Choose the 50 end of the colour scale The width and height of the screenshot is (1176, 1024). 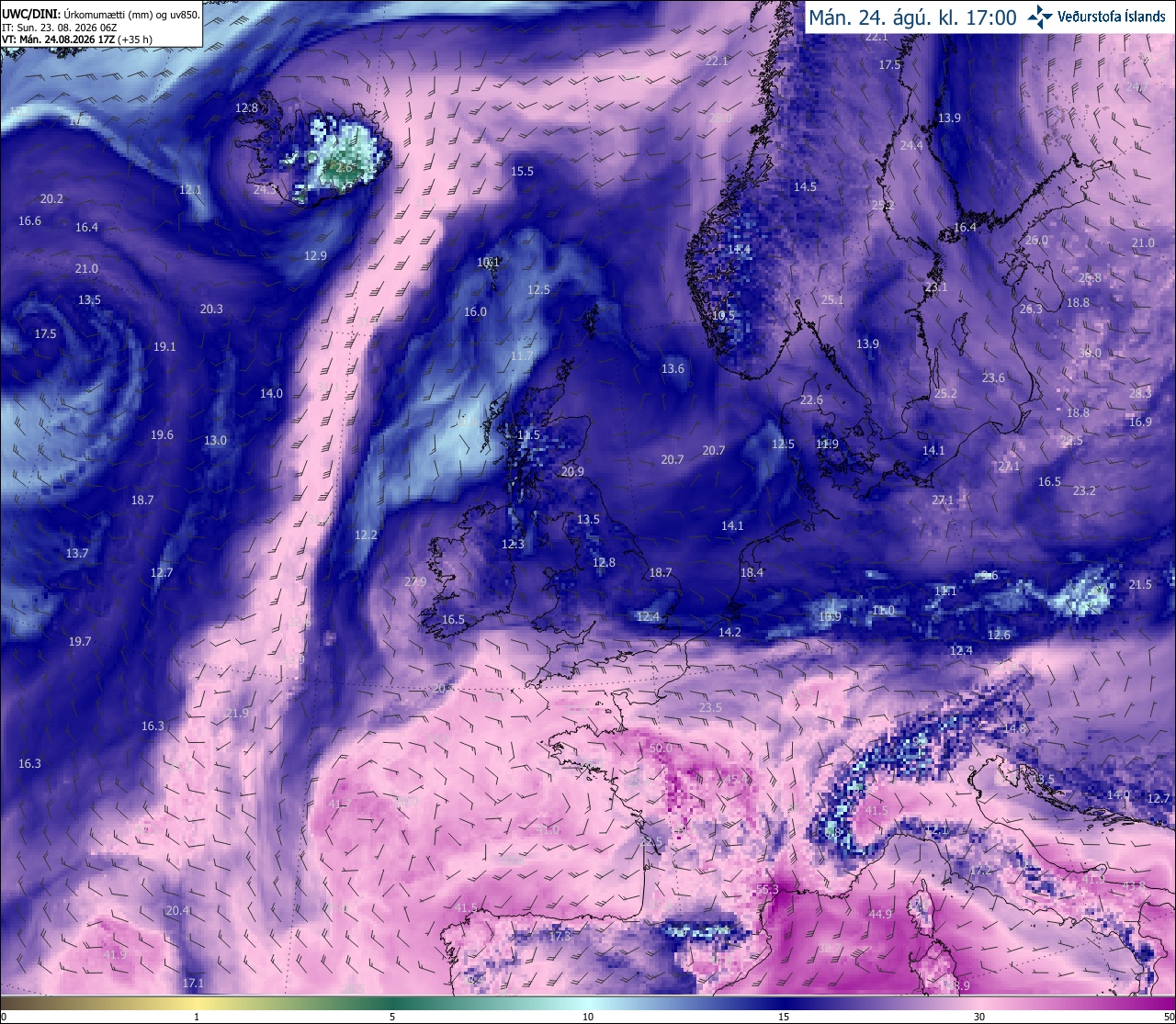point(1168,1016)
